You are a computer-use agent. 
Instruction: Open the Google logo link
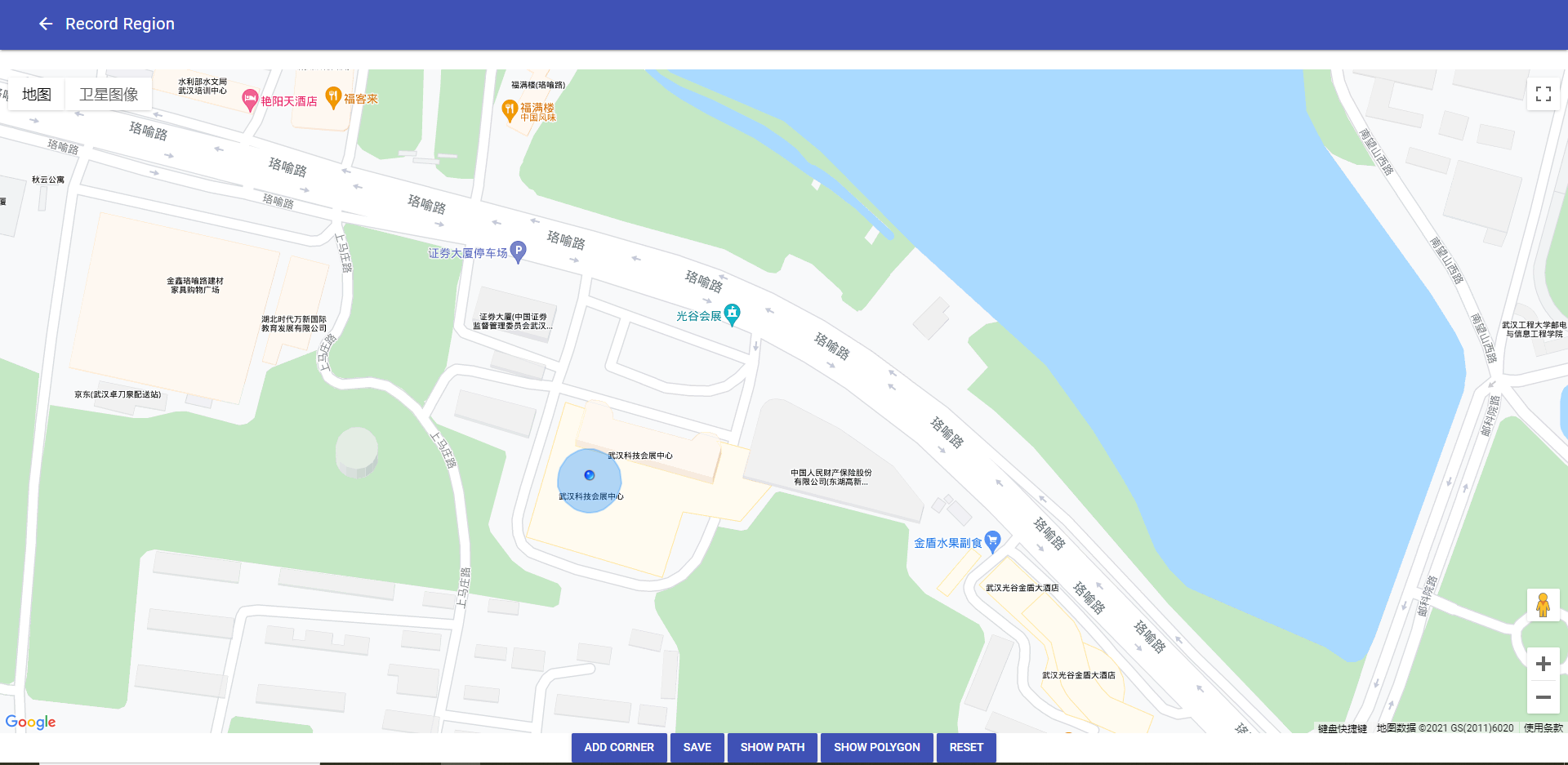[31, 722]
